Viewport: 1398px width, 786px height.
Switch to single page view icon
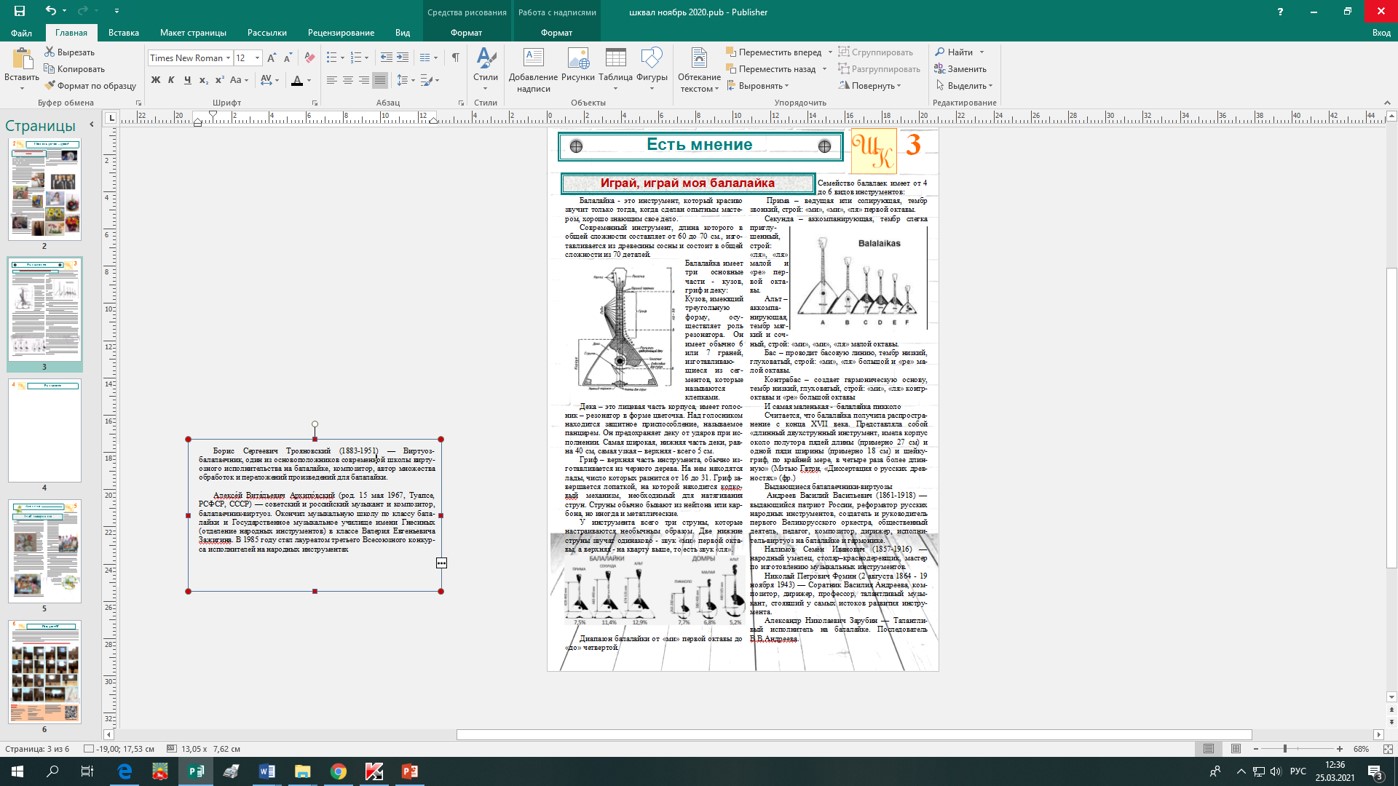pyautogui.click(x=1209, y=749)
